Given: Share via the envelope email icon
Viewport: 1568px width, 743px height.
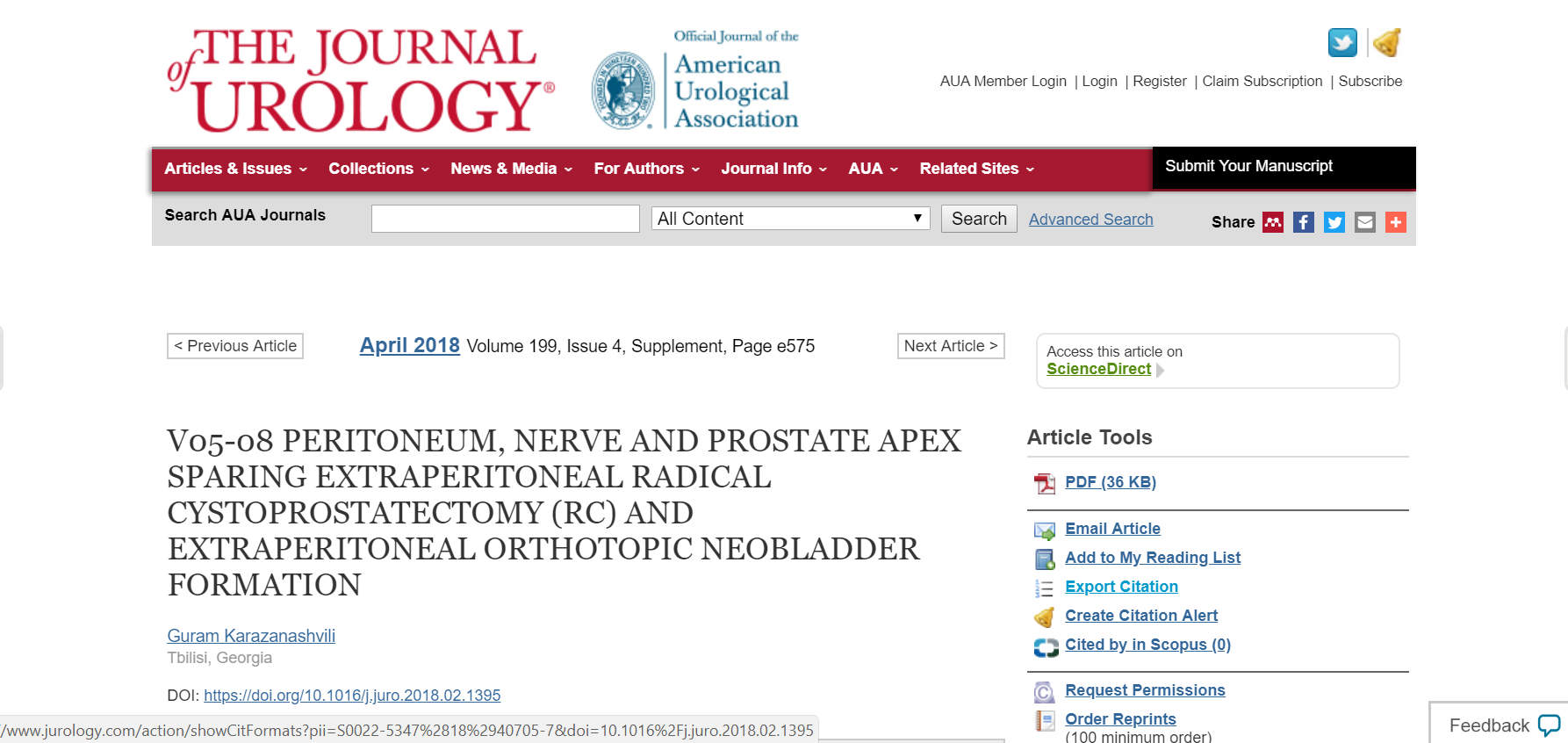Looking at the screenshot, I should pyautogui.click(x=1365, y=222).
